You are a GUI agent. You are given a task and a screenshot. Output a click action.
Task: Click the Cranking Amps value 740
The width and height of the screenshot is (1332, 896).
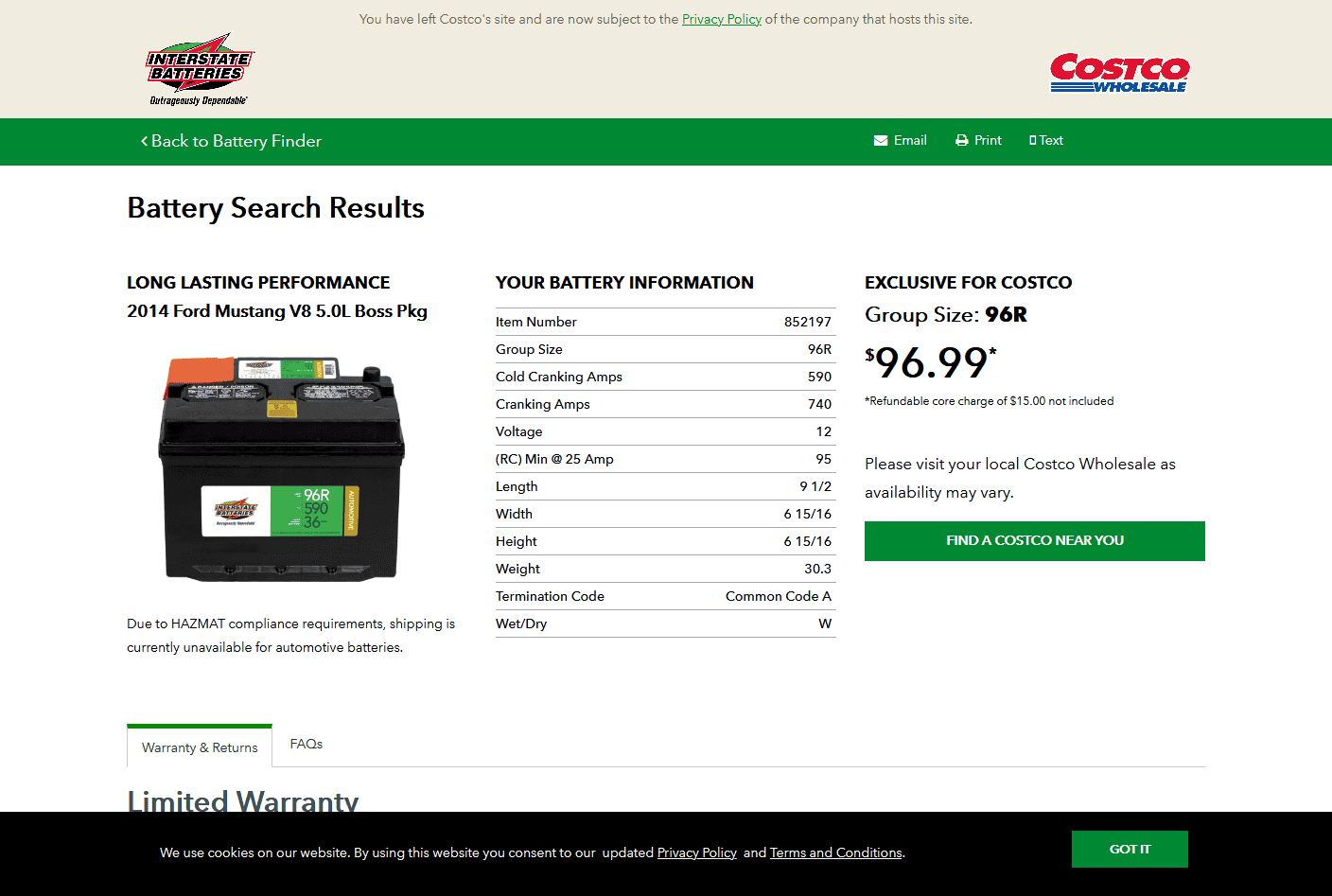pyautogui.click(x=820, y=404)
